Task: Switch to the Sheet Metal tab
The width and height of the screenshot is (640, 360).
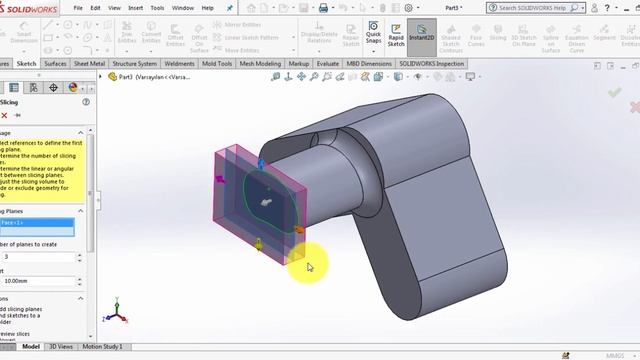Action: coord(89,64)
